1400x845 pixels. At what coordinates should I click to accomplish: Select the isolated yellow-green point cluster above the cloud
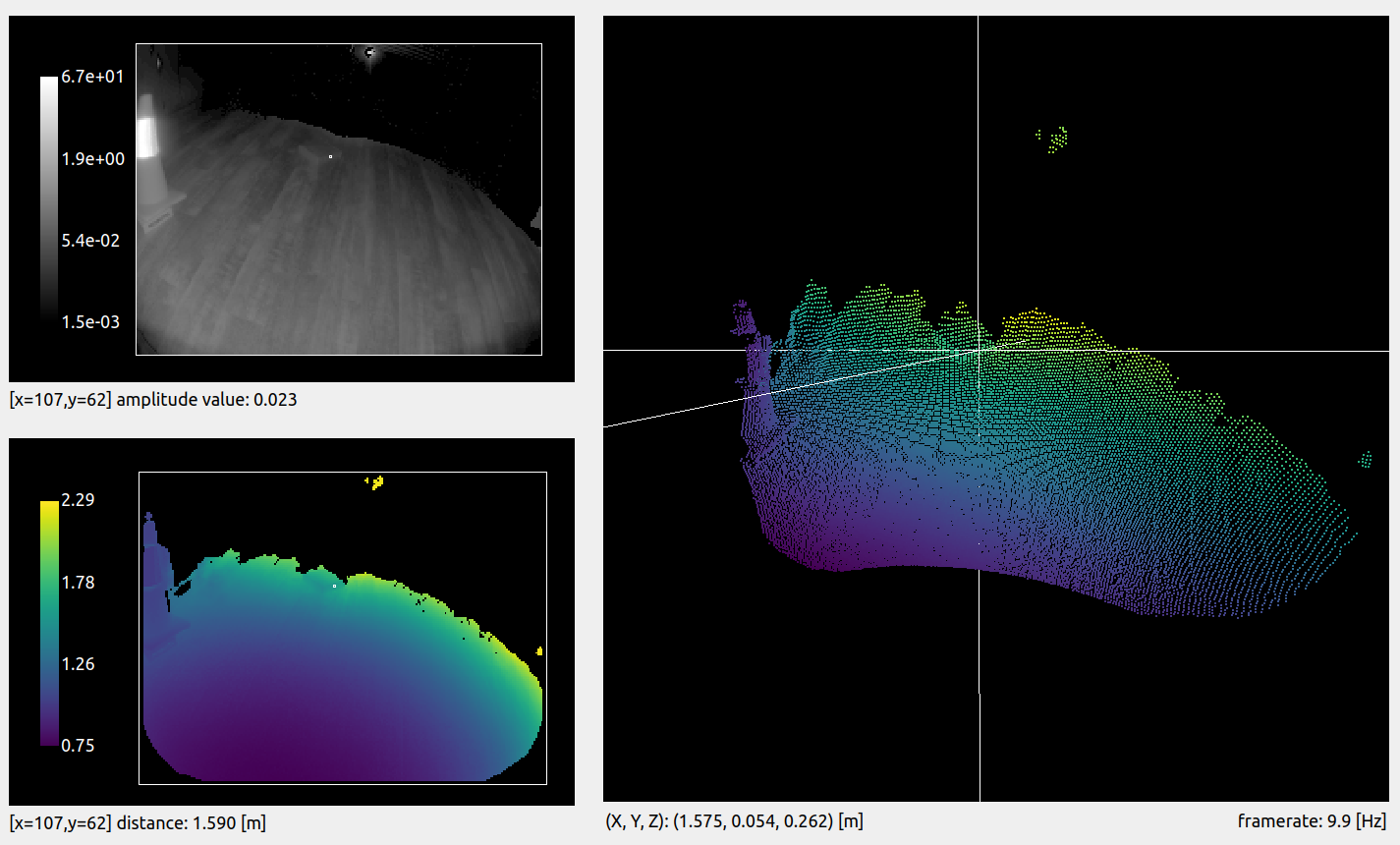pyautogui.click(x=1056, y=139)
